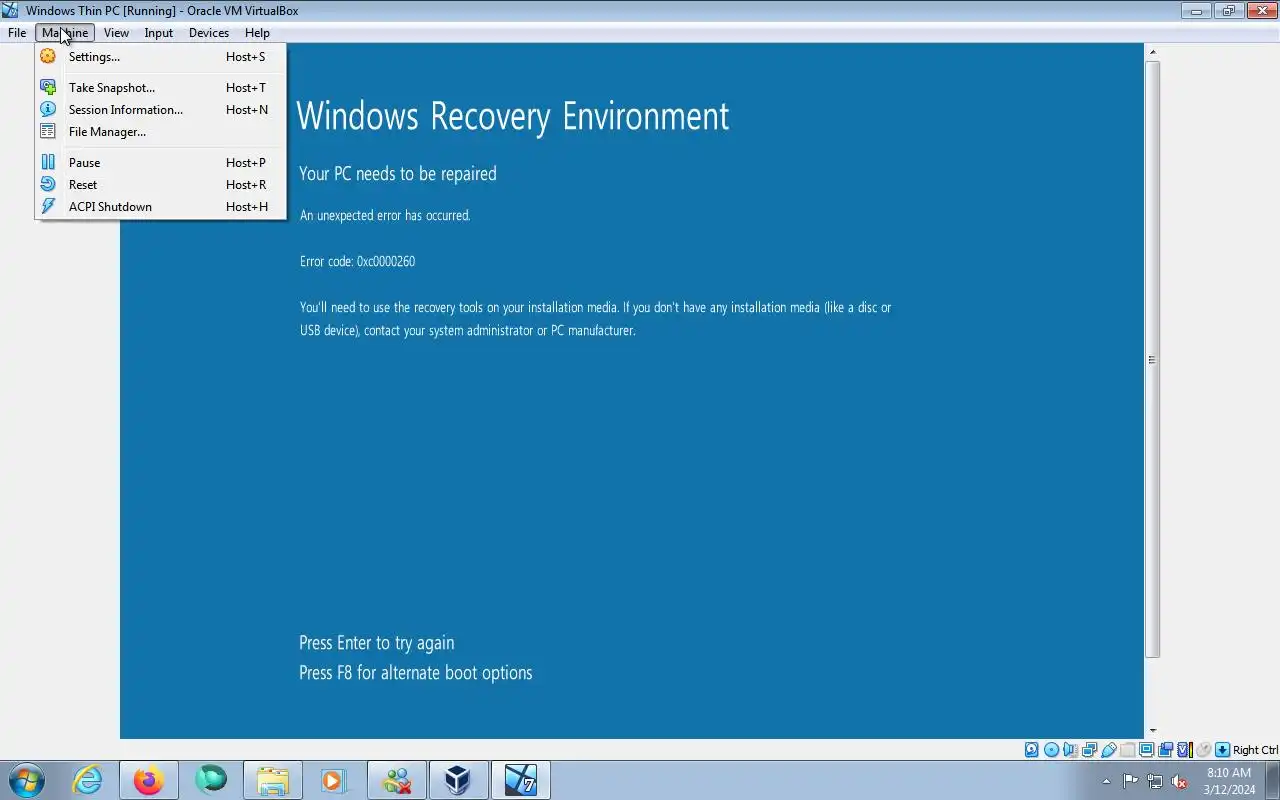Choose ACPI Shutdown from the Machine menu
The width and height of the screenshot is (1280, 800).
(x=160, y=207)
